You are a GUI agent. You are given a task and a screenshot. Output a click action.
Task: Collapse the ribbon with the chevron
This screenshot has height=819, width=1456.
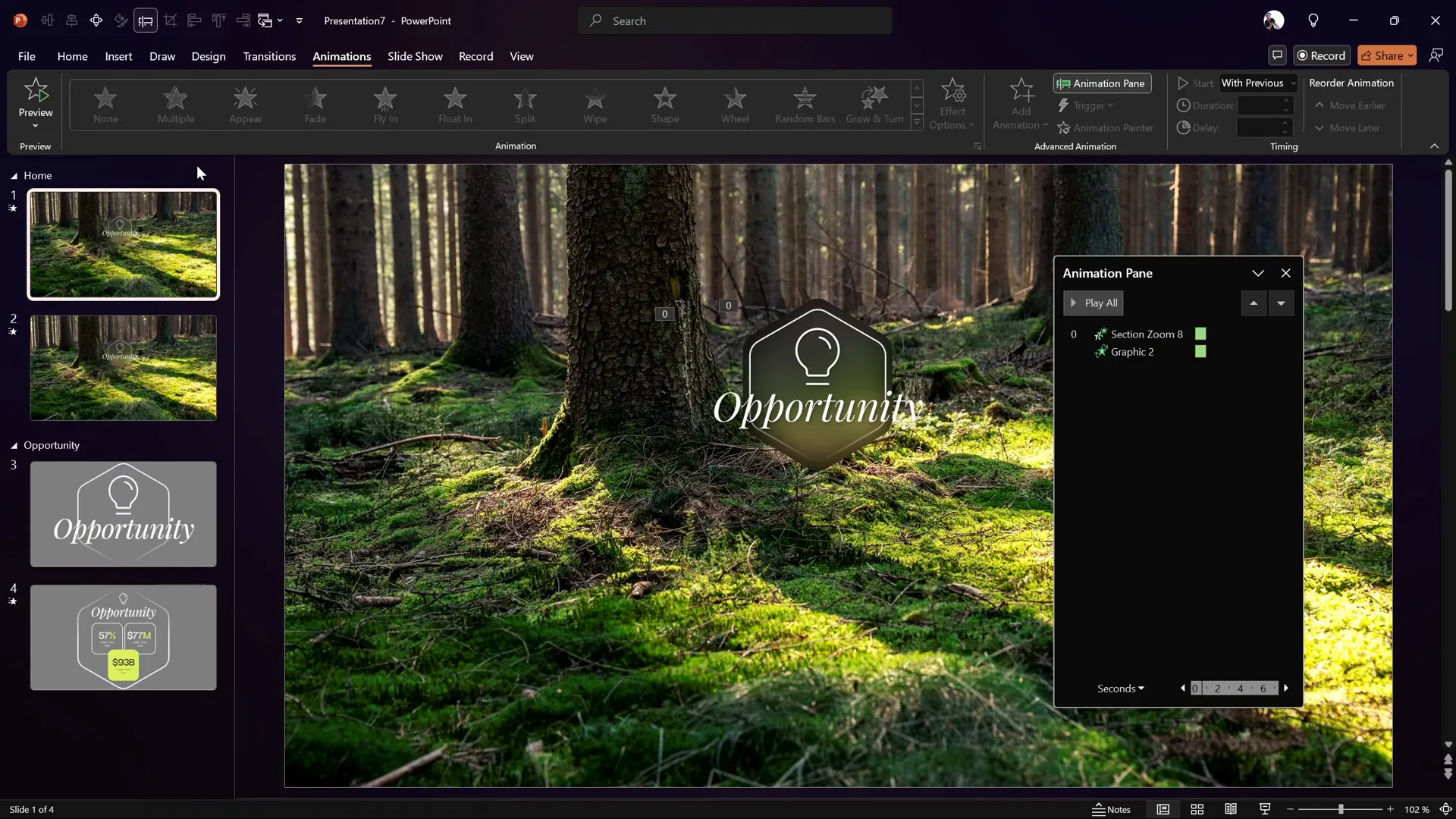pos(1434,146)
